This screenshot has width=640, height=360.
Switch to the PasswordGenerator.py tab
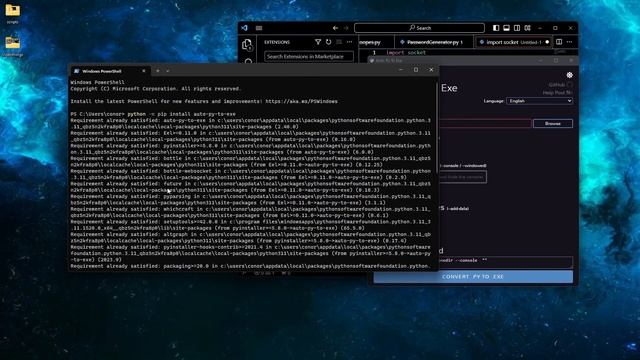tap(434, 42)
